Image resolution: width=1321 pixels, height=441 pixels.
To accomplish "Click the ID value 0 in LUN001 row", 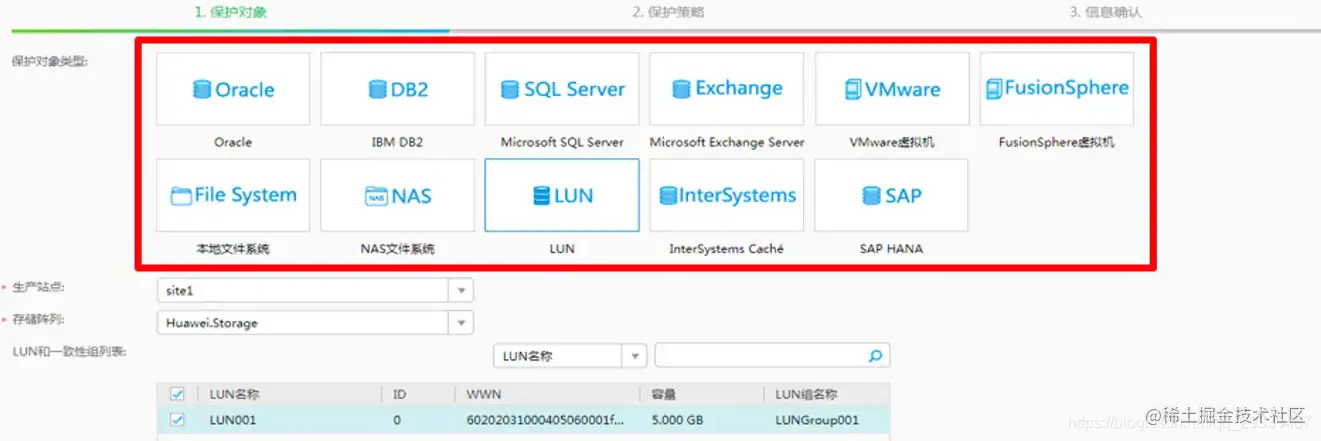I will 397,420.
